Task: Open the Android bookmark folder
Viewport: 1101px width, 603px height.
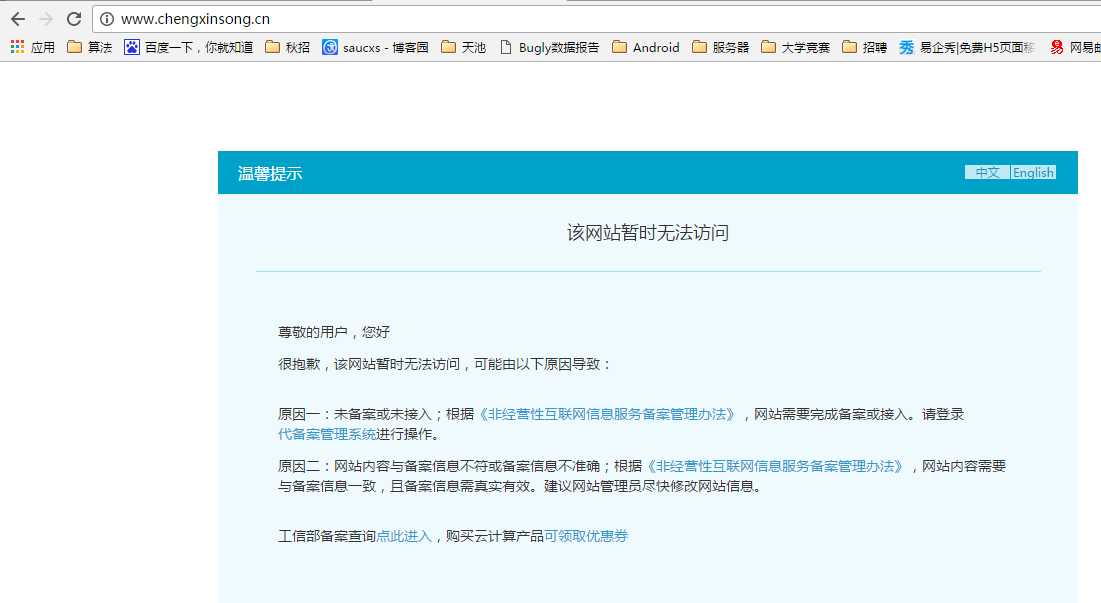Action: pos(645,47)
